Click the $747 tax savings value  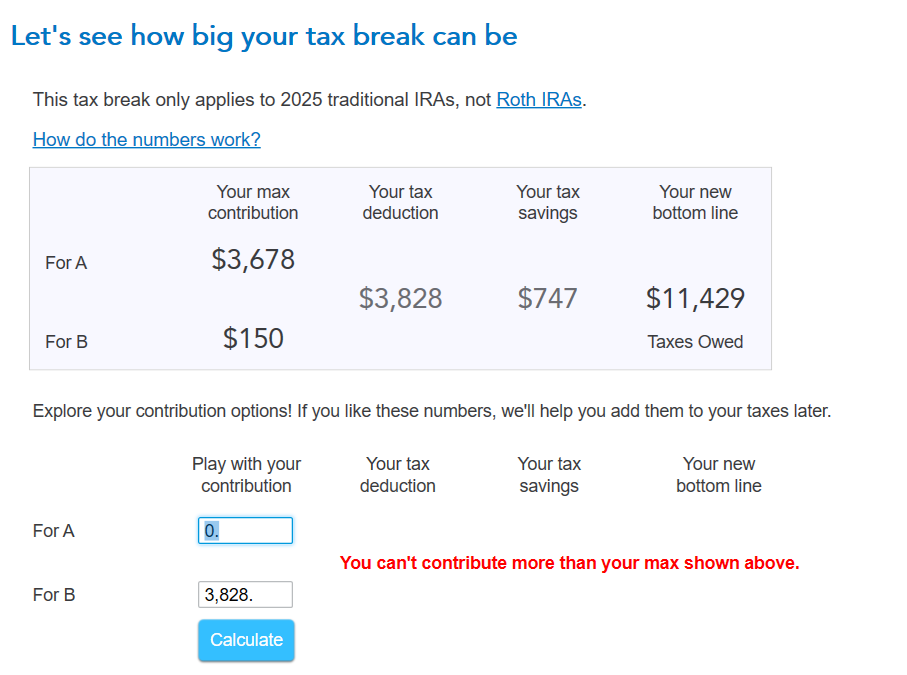(x=548, y=299)
